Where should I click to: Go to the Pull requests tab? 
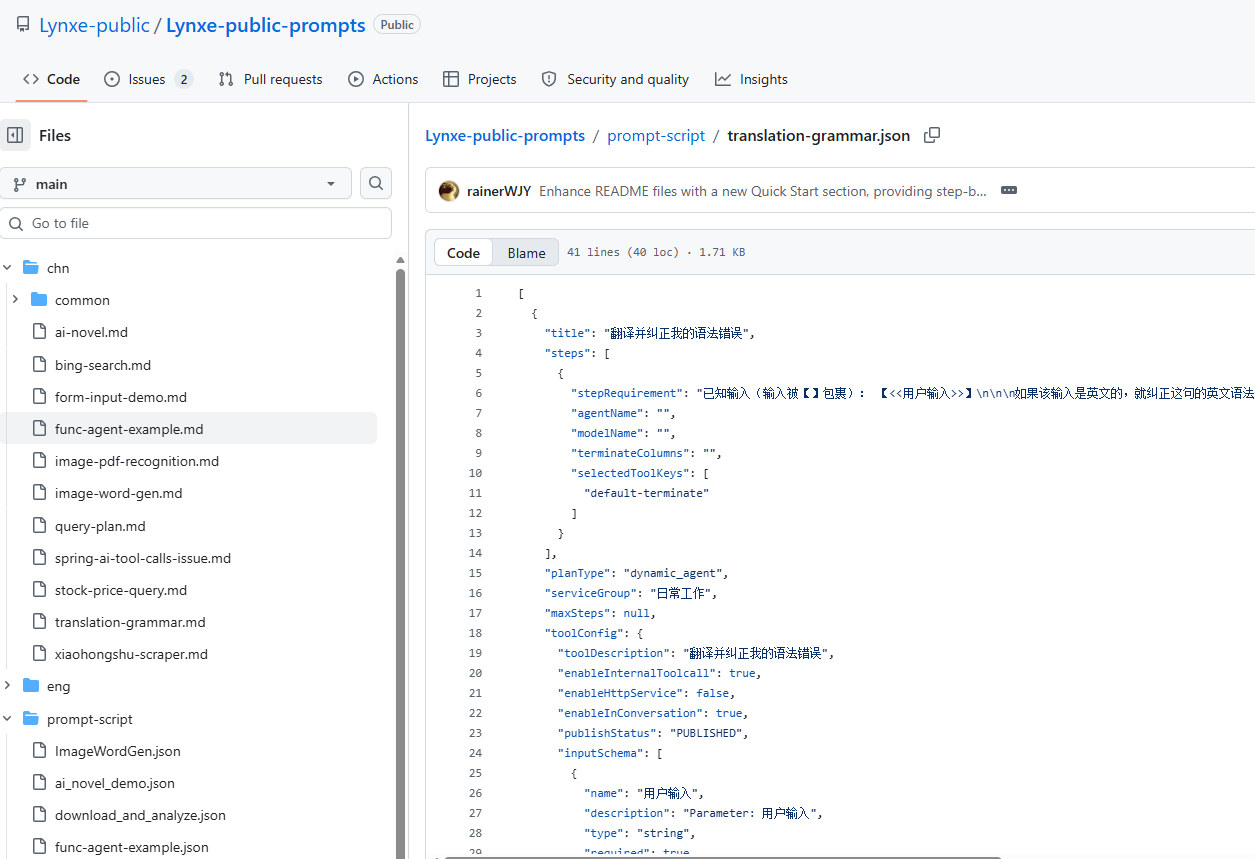tap(271, 79)
